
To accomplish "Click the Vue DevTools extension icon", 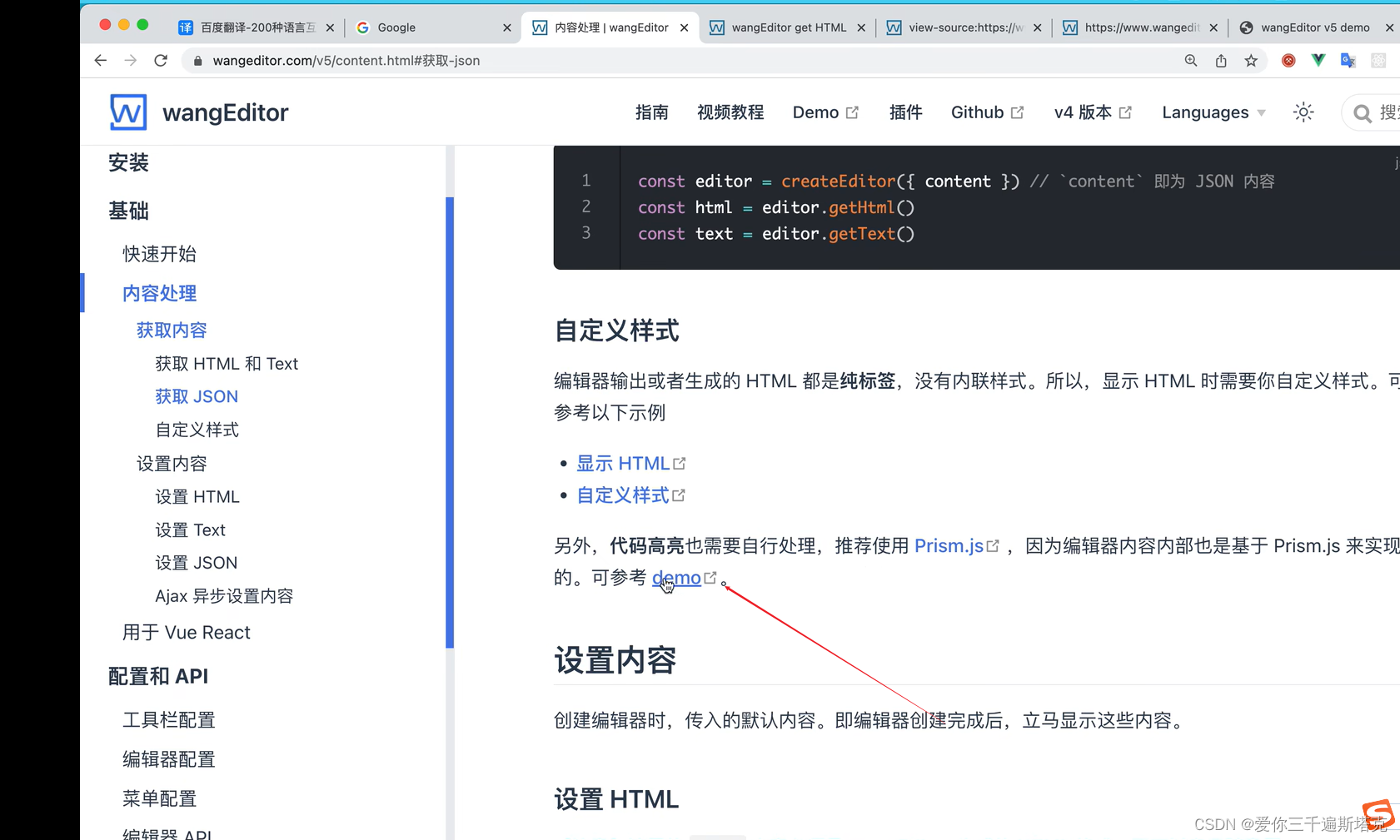I will (x=1318, y=60).
